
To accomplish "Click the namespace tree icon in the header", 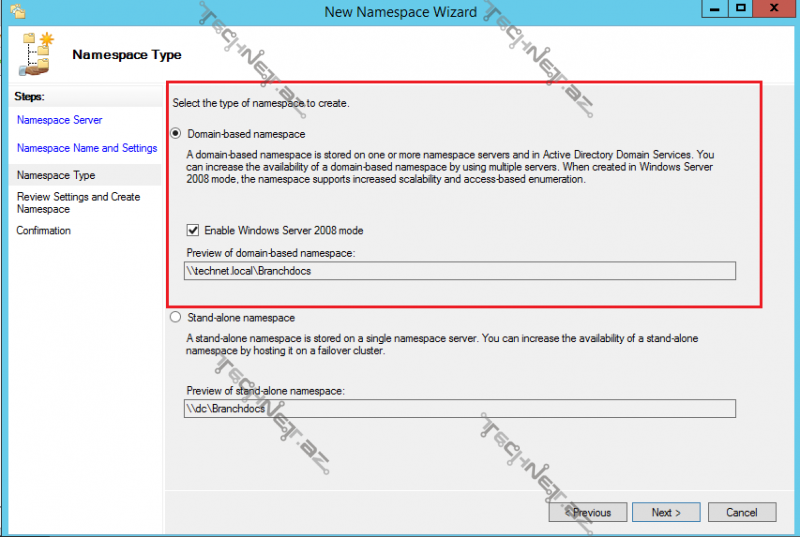I will pos(37,53).
